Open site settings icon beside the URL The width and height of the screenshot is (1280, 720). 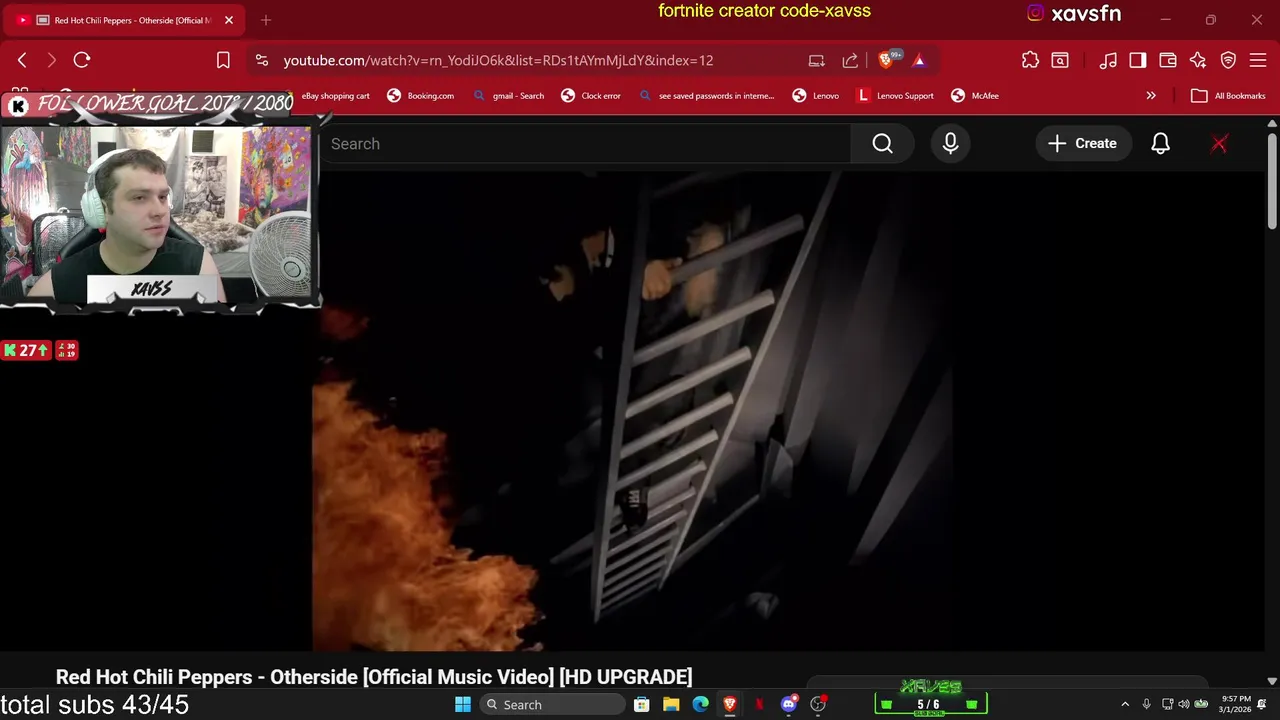(262, 60)
